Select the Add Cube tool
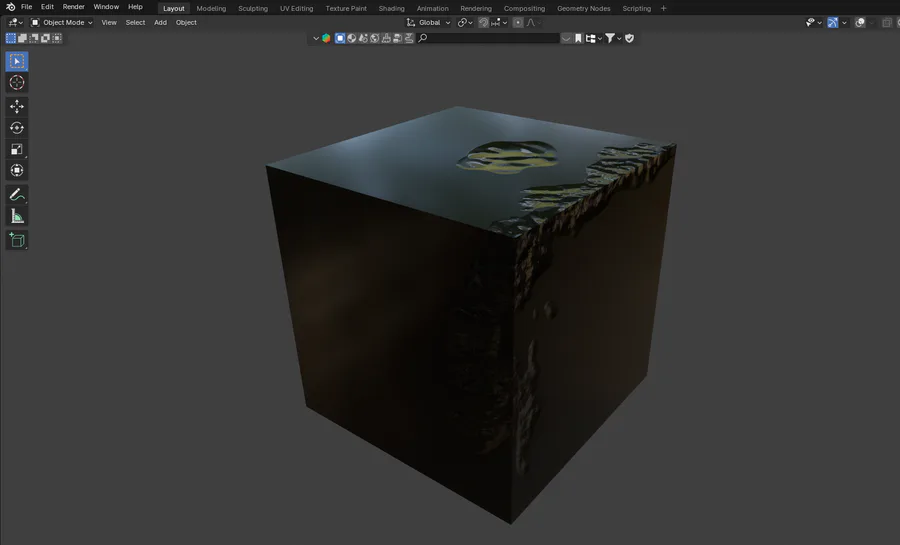The width and height of the screenshot is (900, 545). (x=17, y=240)
